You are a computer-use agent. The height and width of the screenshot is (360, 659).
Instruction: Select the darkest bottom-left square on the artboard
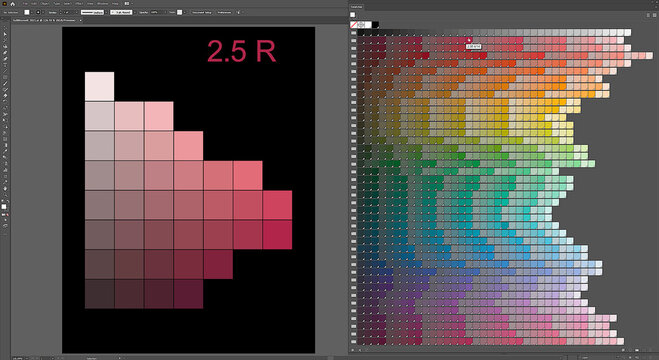point(100,294)
